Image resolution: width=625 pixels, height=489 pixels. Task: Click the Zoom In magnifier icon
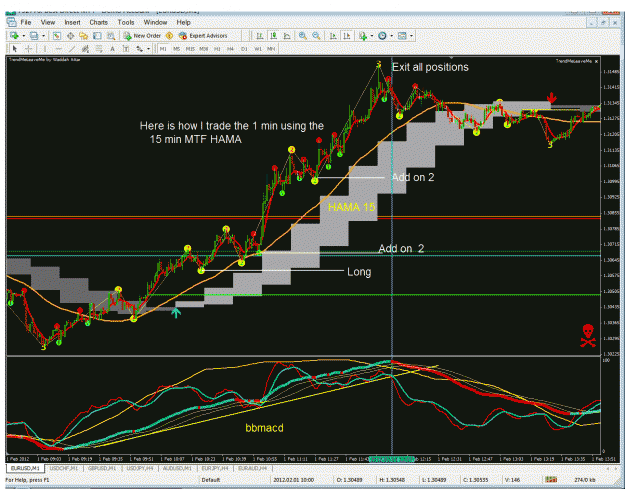[x=303, y=36]
